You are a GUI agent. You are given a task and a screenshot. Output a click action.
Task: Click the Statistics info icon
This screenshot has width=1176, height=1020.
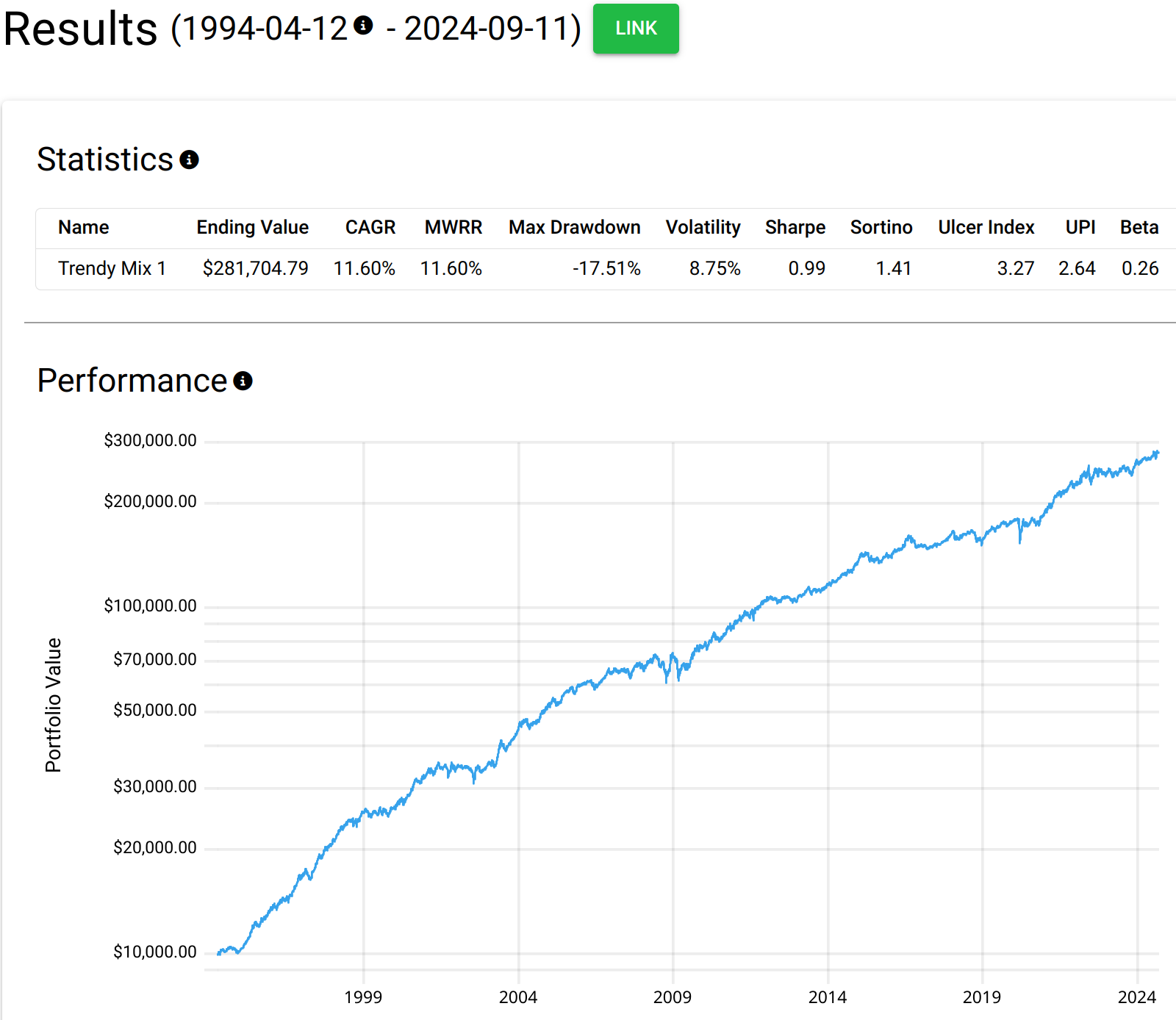point(189,159)
